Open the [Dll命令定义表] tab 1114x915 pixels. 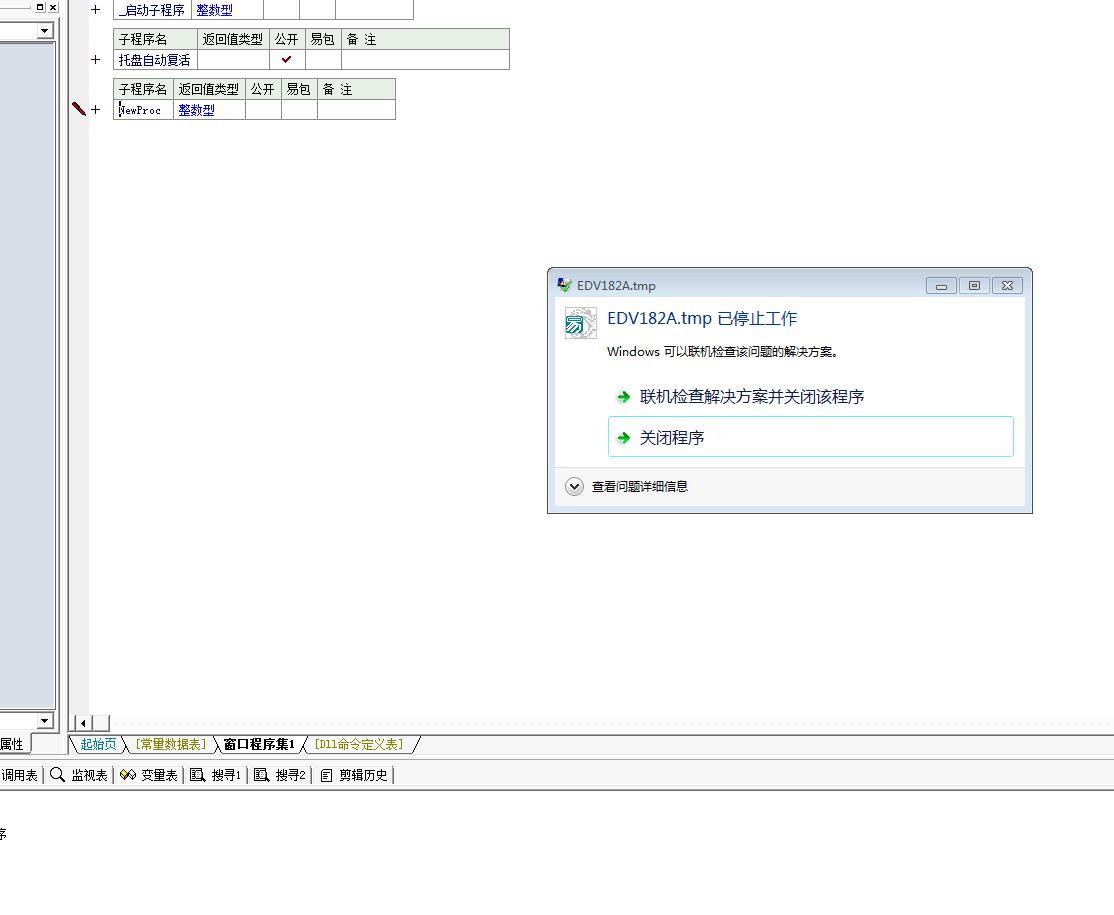(359, 744)
